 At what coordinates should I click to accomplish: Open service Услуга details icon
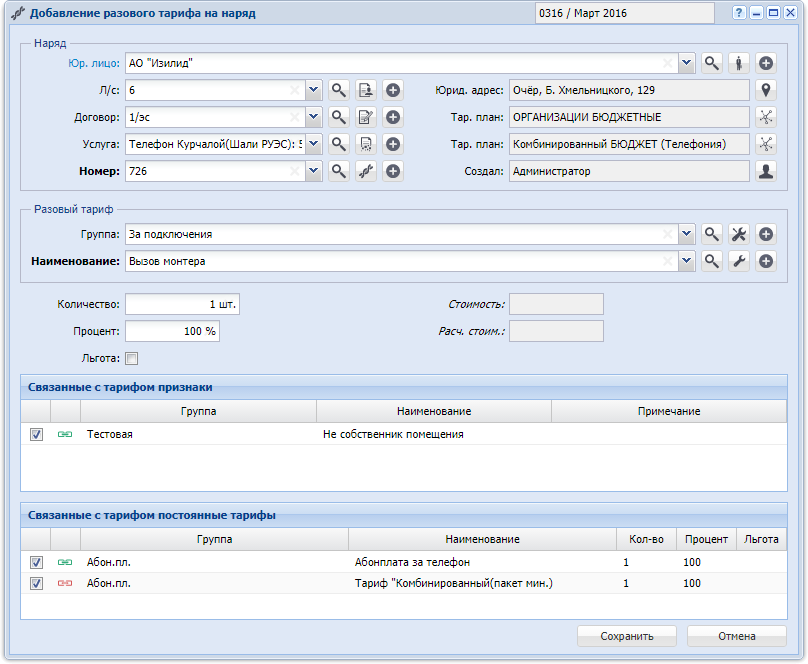click(x=366, y=144)
